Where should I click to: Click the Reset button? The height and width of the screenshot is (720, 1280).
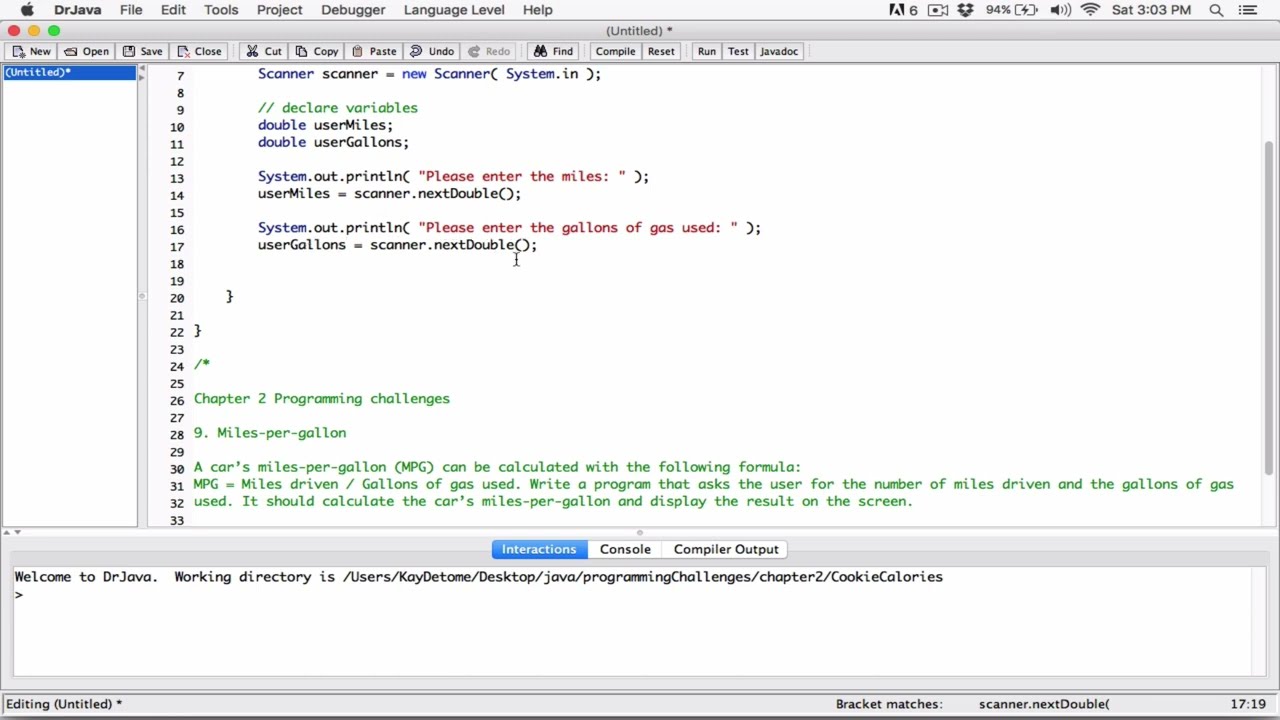coord(661,51)
